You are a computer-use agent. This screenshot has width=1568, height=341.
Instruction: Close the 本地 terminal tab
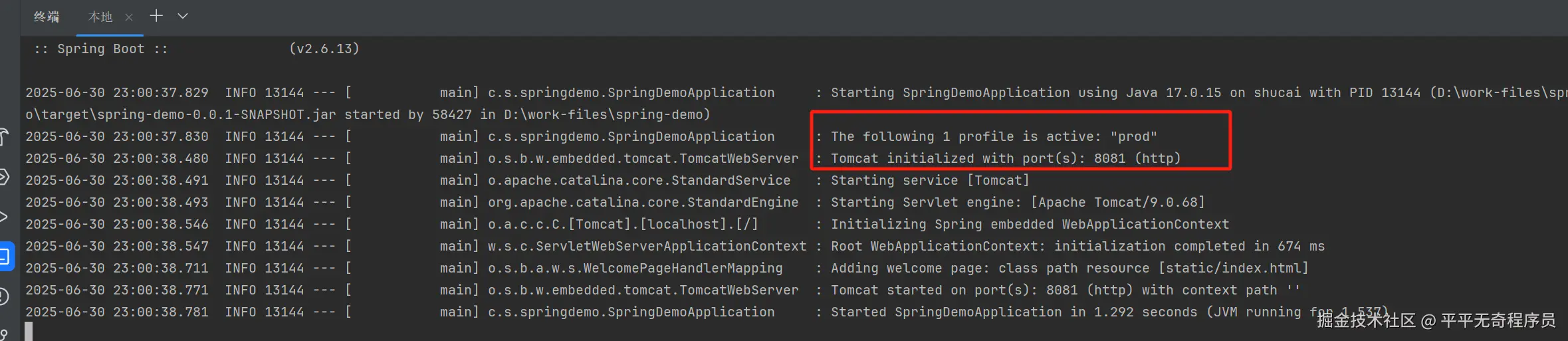[x=129, y=17]
